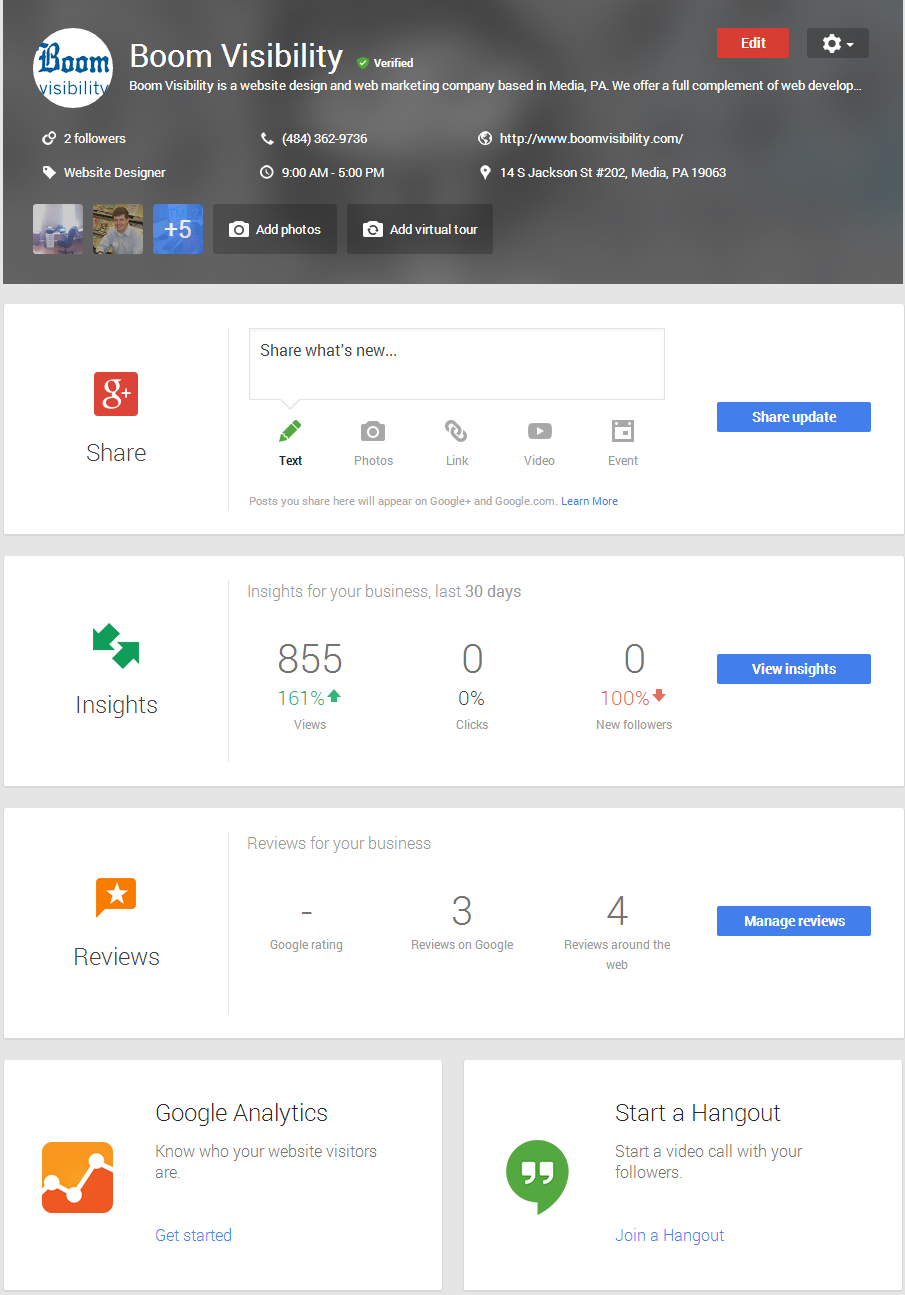The image size is (905, 1295).
Task: Click the map pin icon by address
Action: click(x=485, y=172)
